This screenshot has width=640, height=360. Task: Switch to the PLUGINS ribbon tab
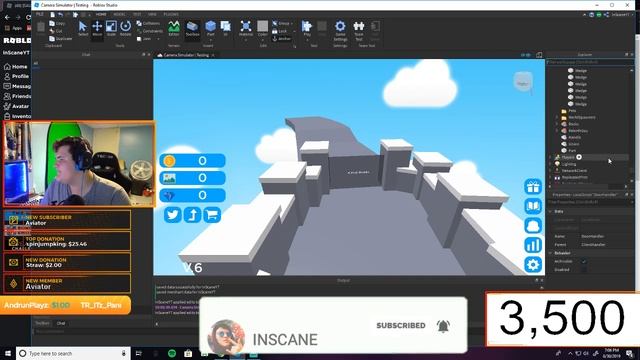point(171,14)
